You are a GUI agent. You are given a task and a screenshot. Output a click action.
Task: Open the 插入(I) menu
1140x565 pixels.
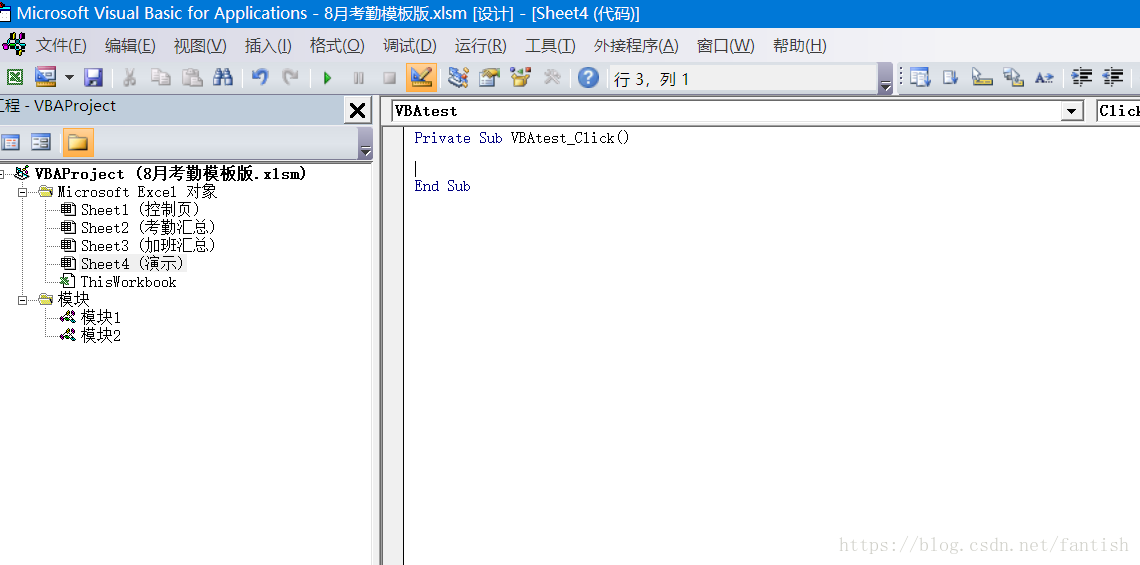[x=268, y=46]
